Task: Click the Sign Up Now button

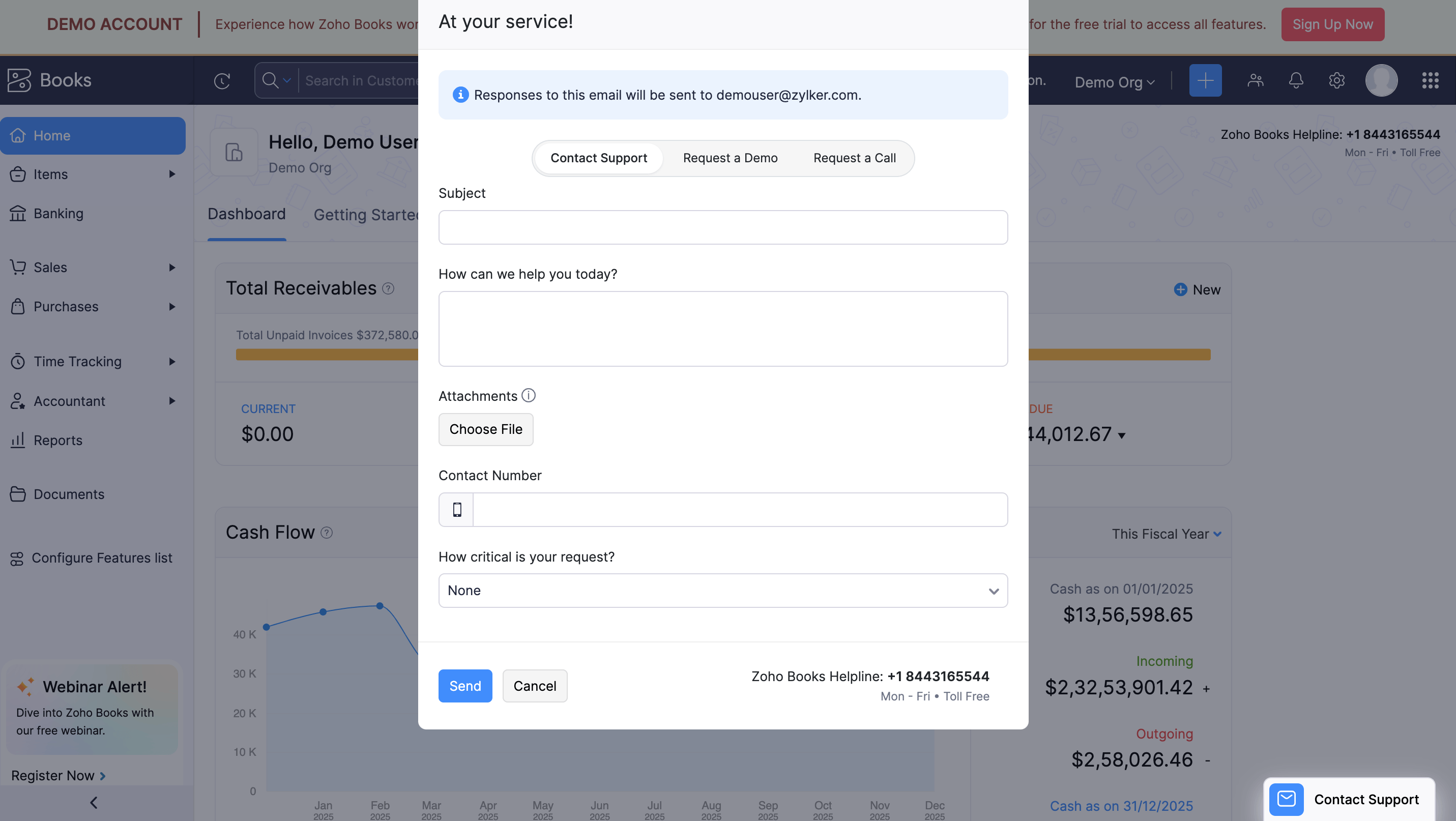Action: [1332, 24]
